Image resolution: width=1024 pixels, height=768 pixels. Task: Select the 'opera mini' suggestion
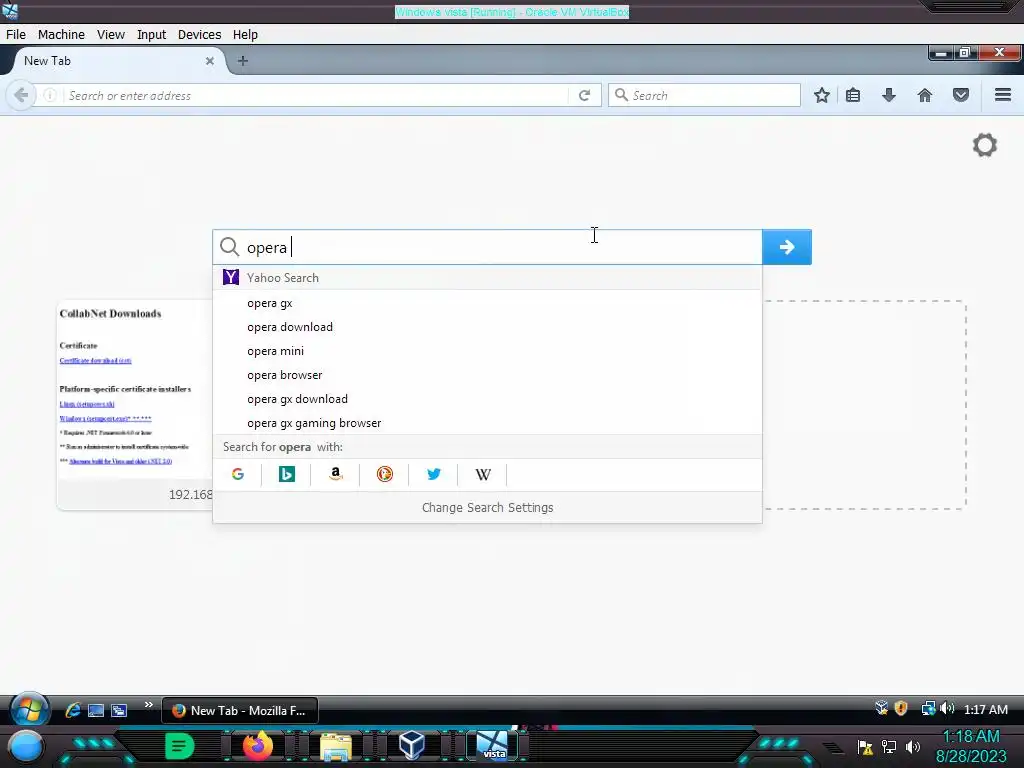click(x=487, y=351)
